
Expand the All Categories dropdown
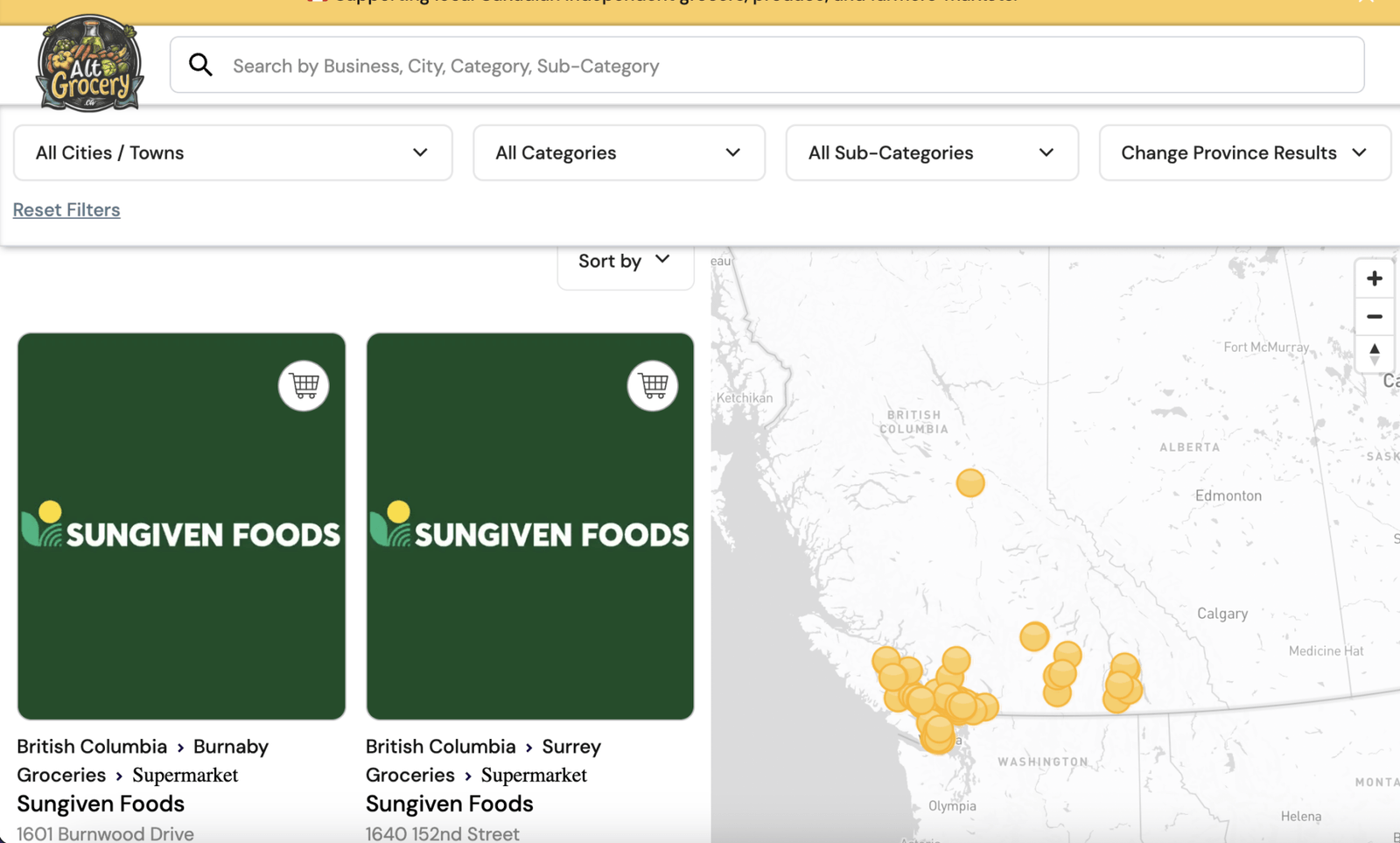[619, 153]
